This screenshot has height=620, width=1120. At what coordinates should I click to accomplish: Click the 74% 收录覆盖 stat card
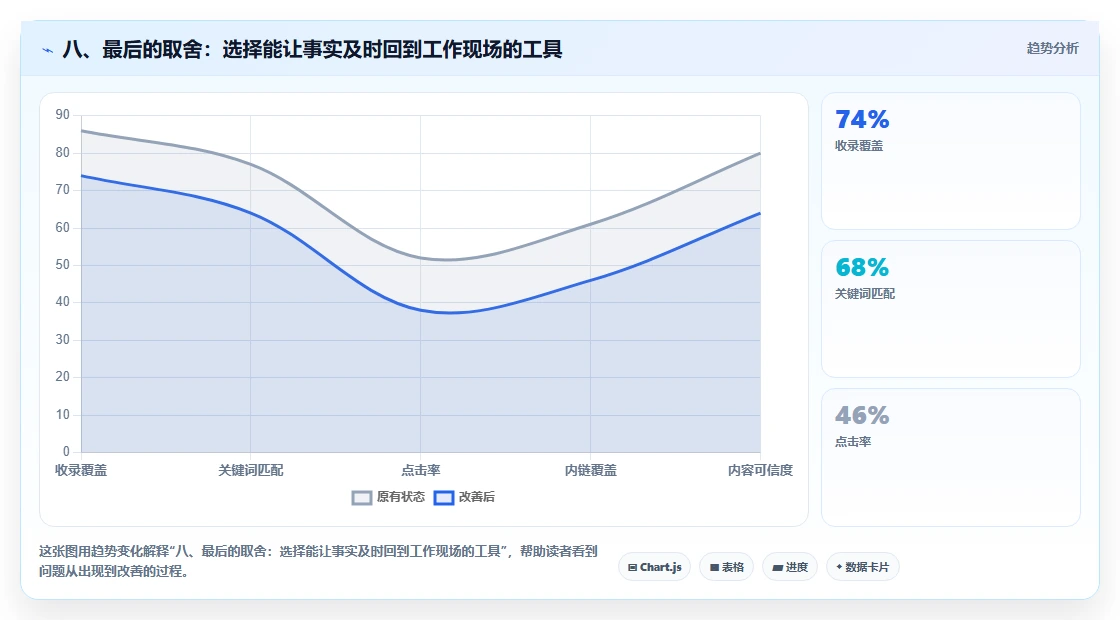(951, 161)
